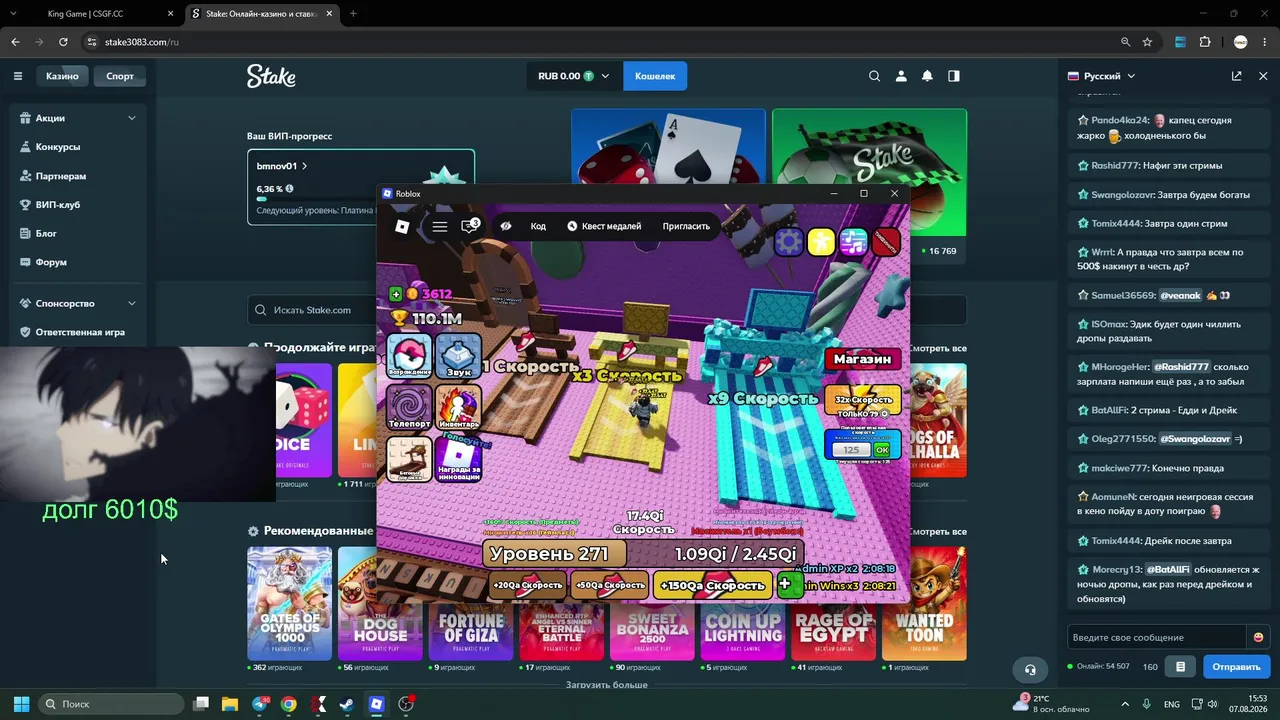The image size is (1280, 720).
Task: Add coins with the green plus by 3612
Action: coord(396,294)
